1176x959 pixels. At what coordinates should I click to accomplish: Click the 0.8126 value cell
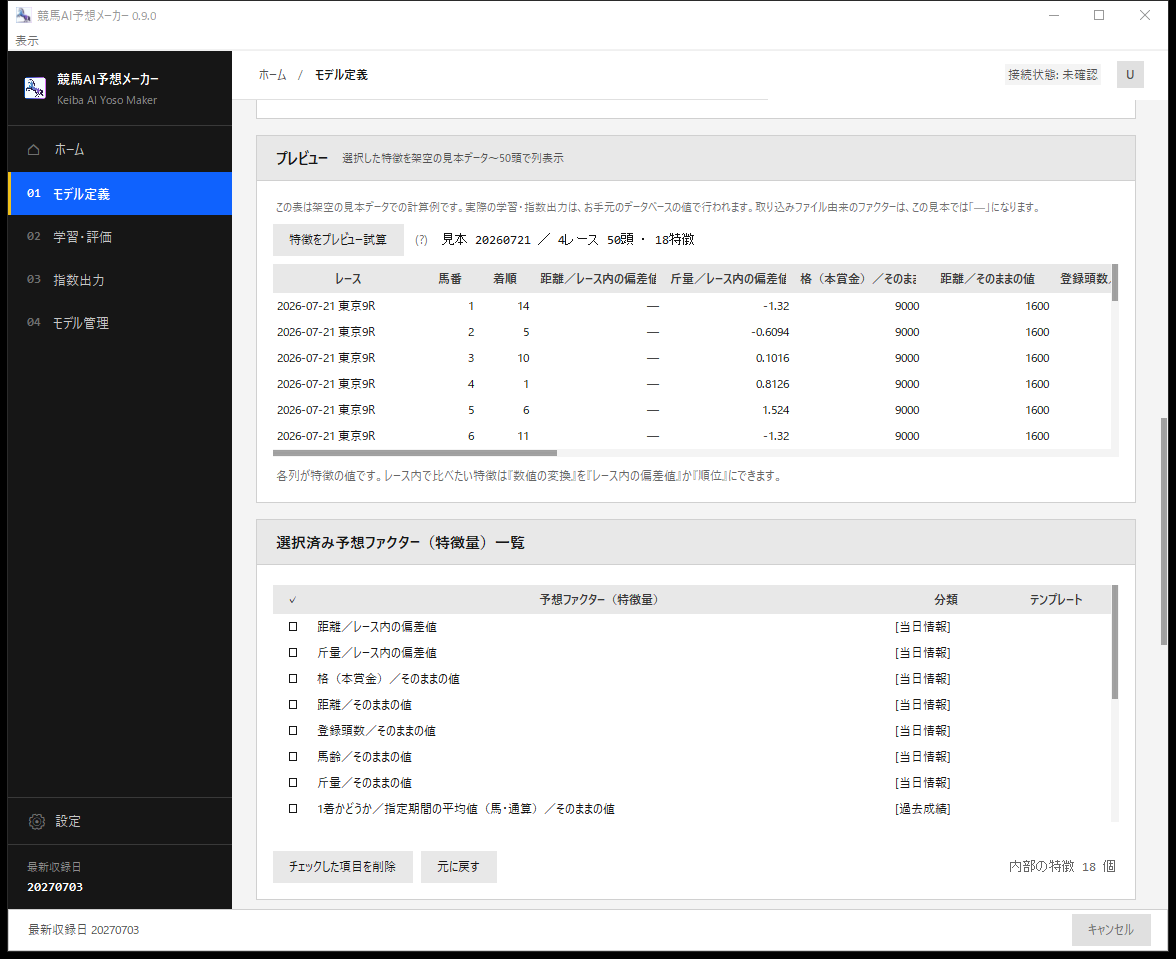[x=772, y=384]
